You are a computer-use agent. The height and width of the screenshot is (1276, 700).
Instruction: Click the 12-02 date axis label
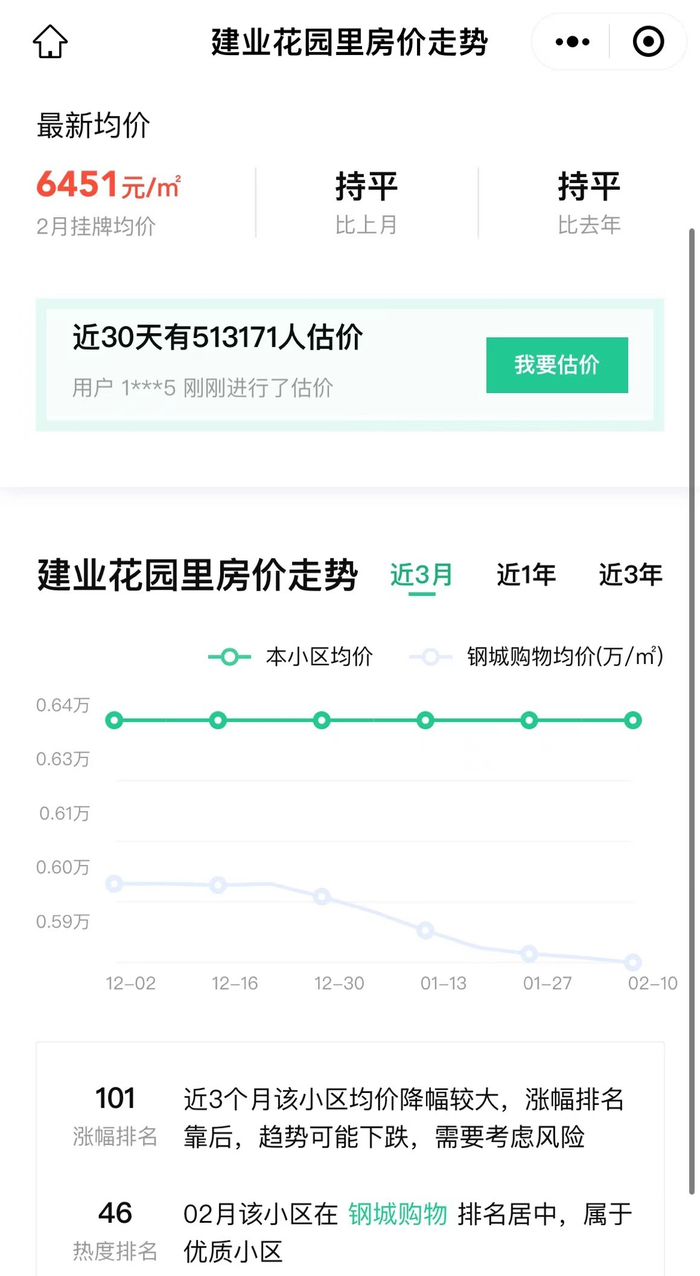click(131, 983)
